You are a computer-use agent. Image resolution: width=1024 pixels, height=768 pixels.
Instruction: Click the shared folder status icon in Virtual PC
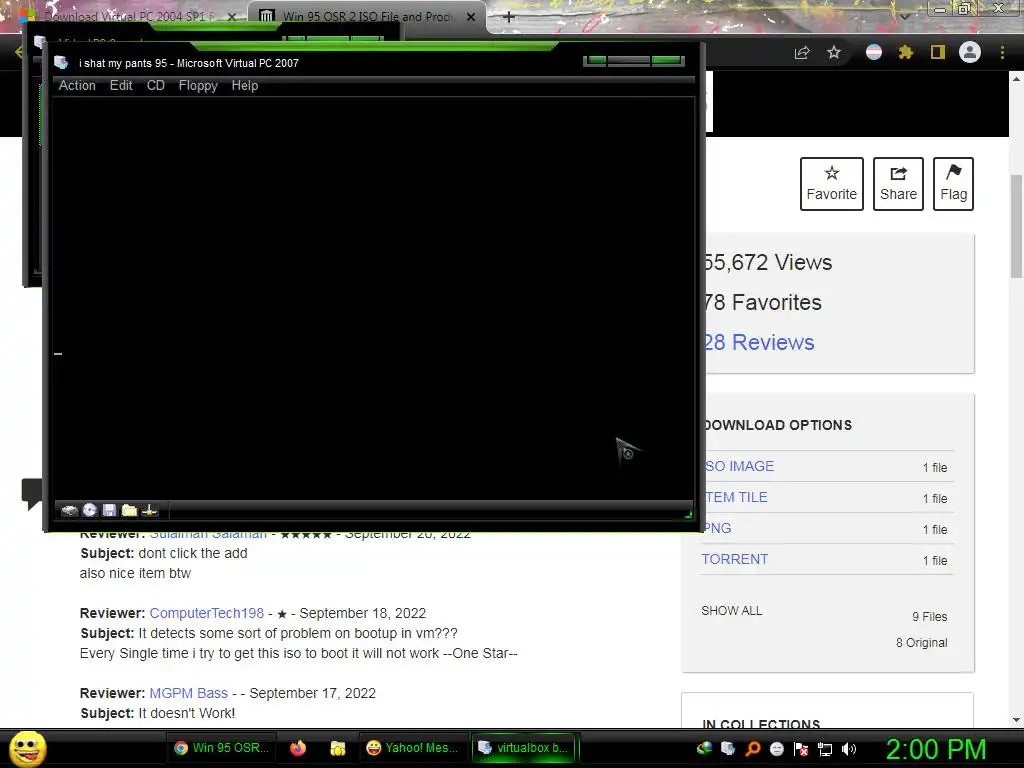(x=129, y=510)
